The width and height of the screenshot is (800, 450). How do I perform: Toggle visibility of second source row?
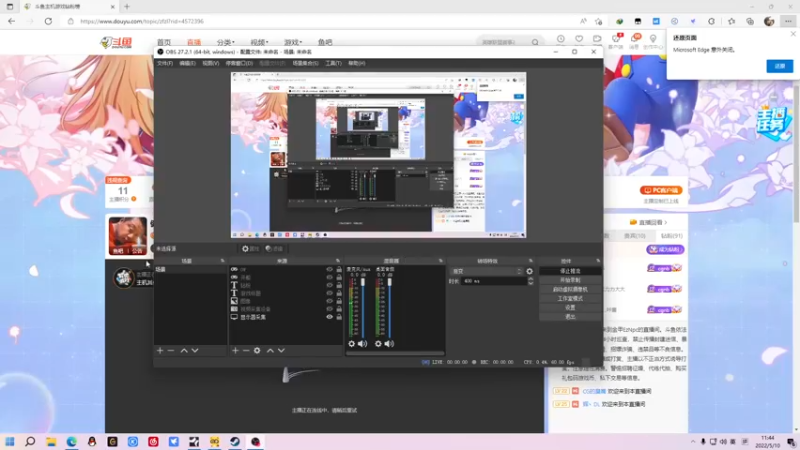(330, 278)
